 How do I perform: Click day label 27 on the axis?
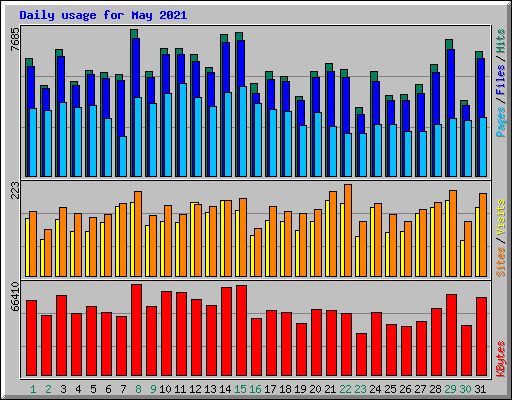click(x=420, y=389)
